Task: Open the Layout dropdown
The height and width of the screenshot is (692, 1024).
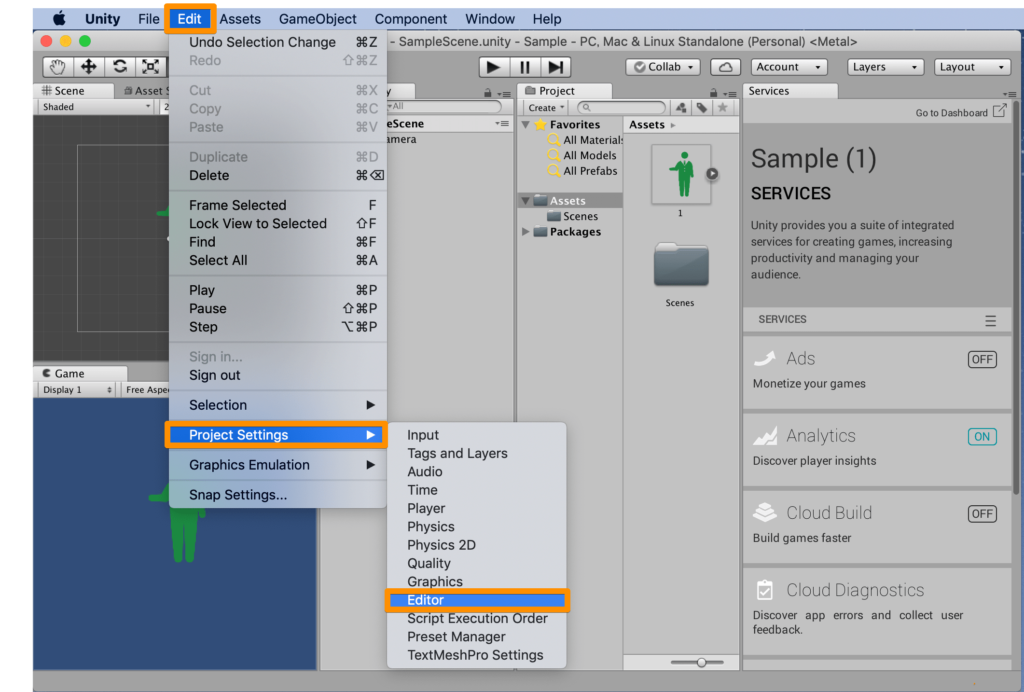Action: (971, 67)
